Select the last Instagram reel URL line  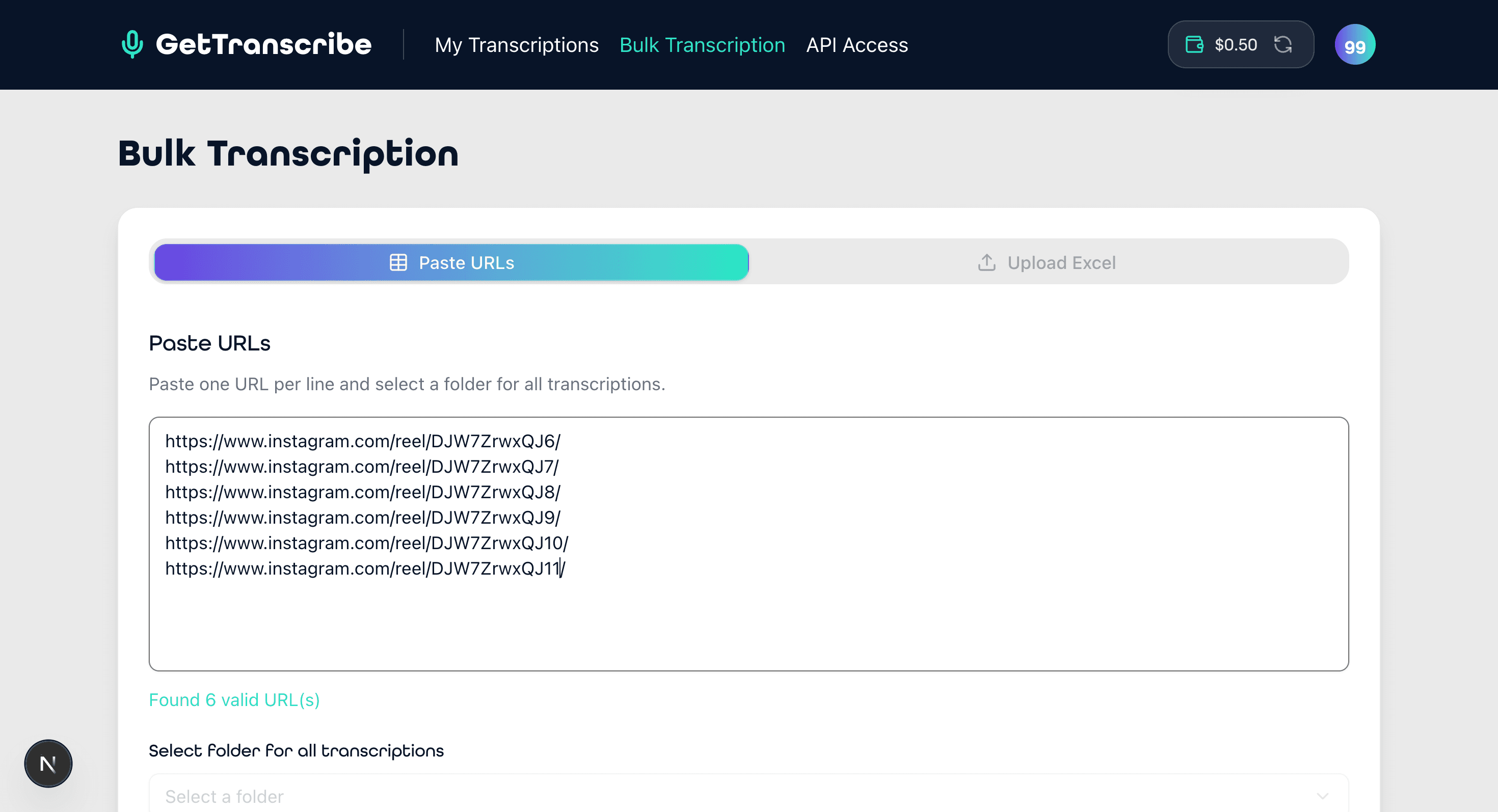(366, 569)
